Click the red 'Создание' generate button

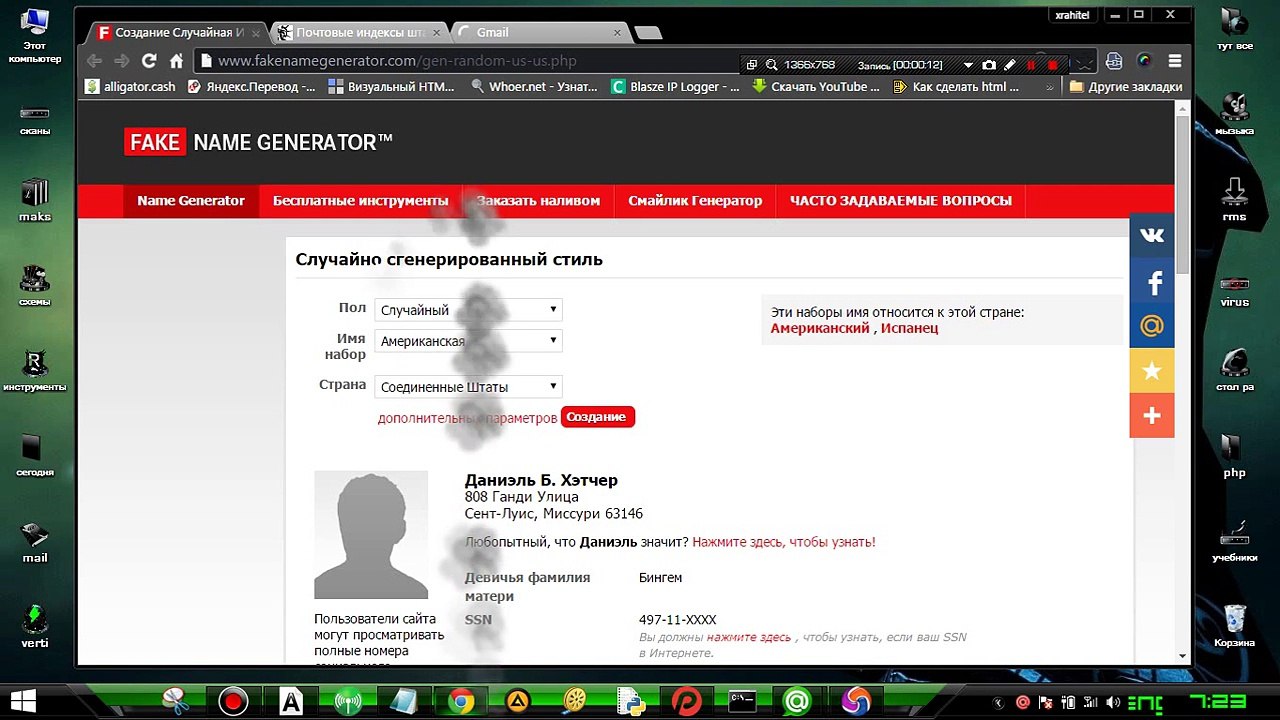point(597,417)
